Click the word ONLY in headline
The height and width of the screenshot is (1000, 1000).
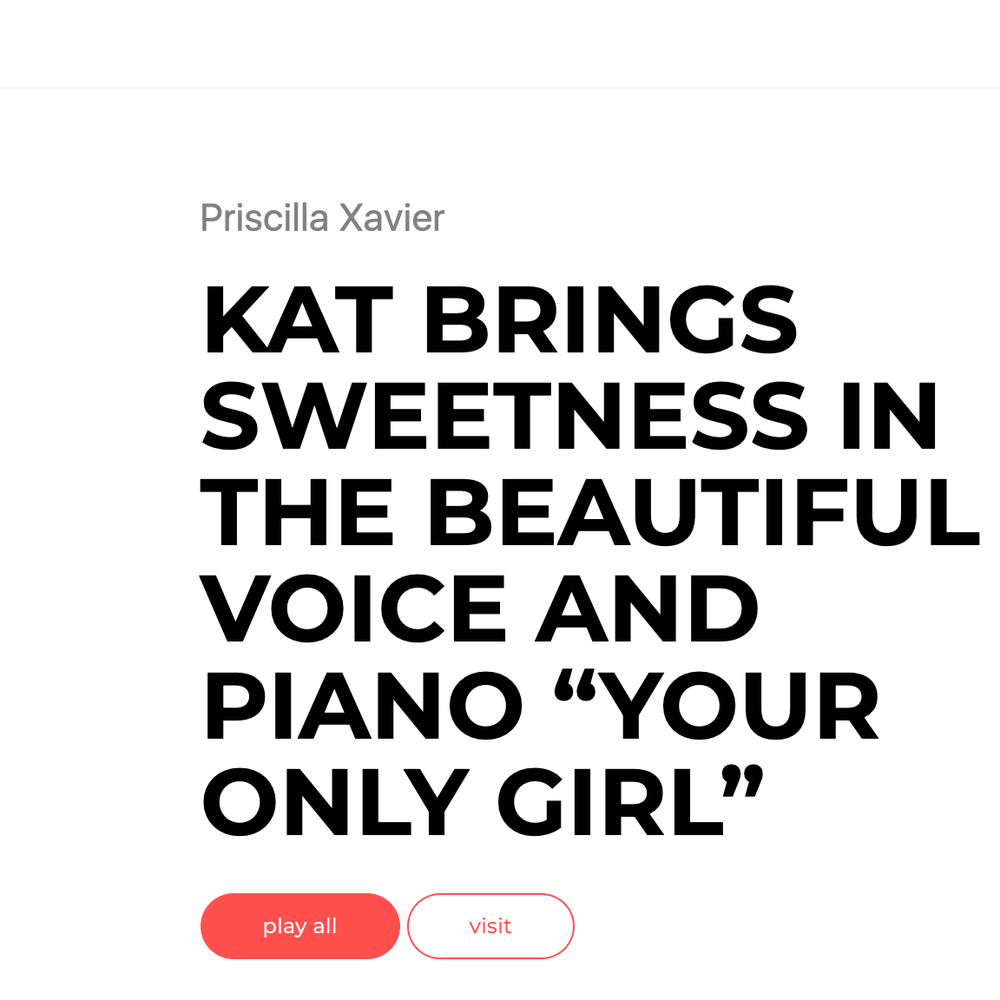pos(336,802)
